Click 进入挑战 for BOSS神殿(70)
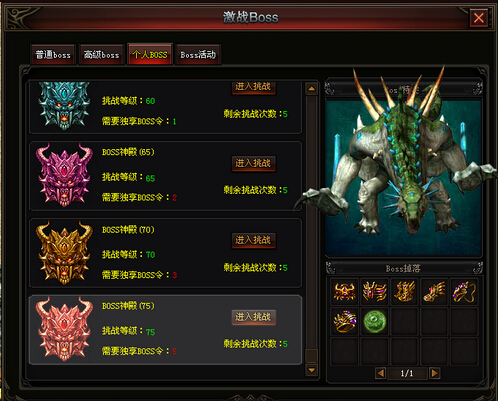Screen dimensions: 498x401 253,240
